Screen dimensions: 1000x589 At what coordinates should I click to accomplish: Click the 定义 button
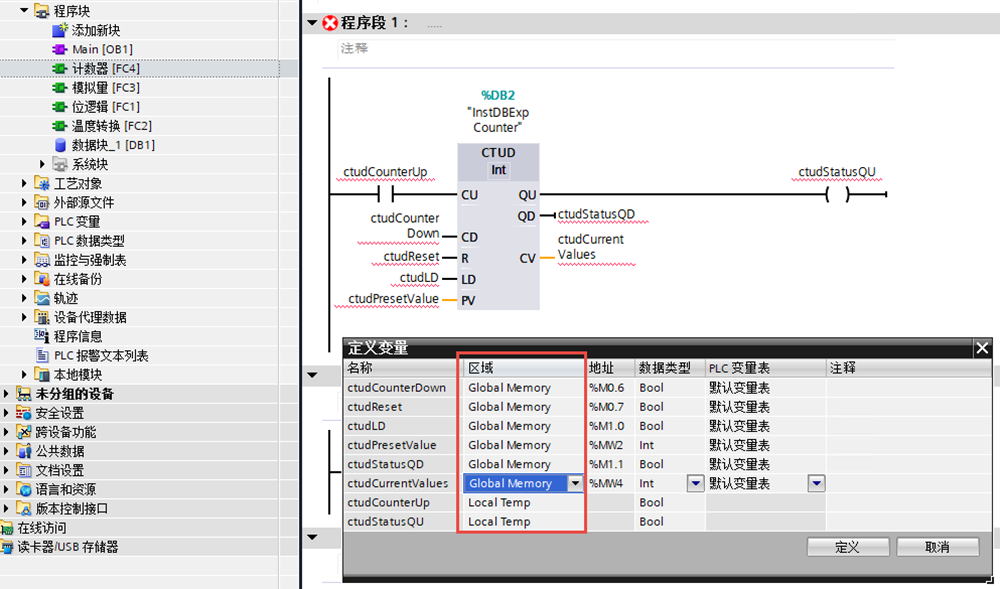tap(847, 547)
